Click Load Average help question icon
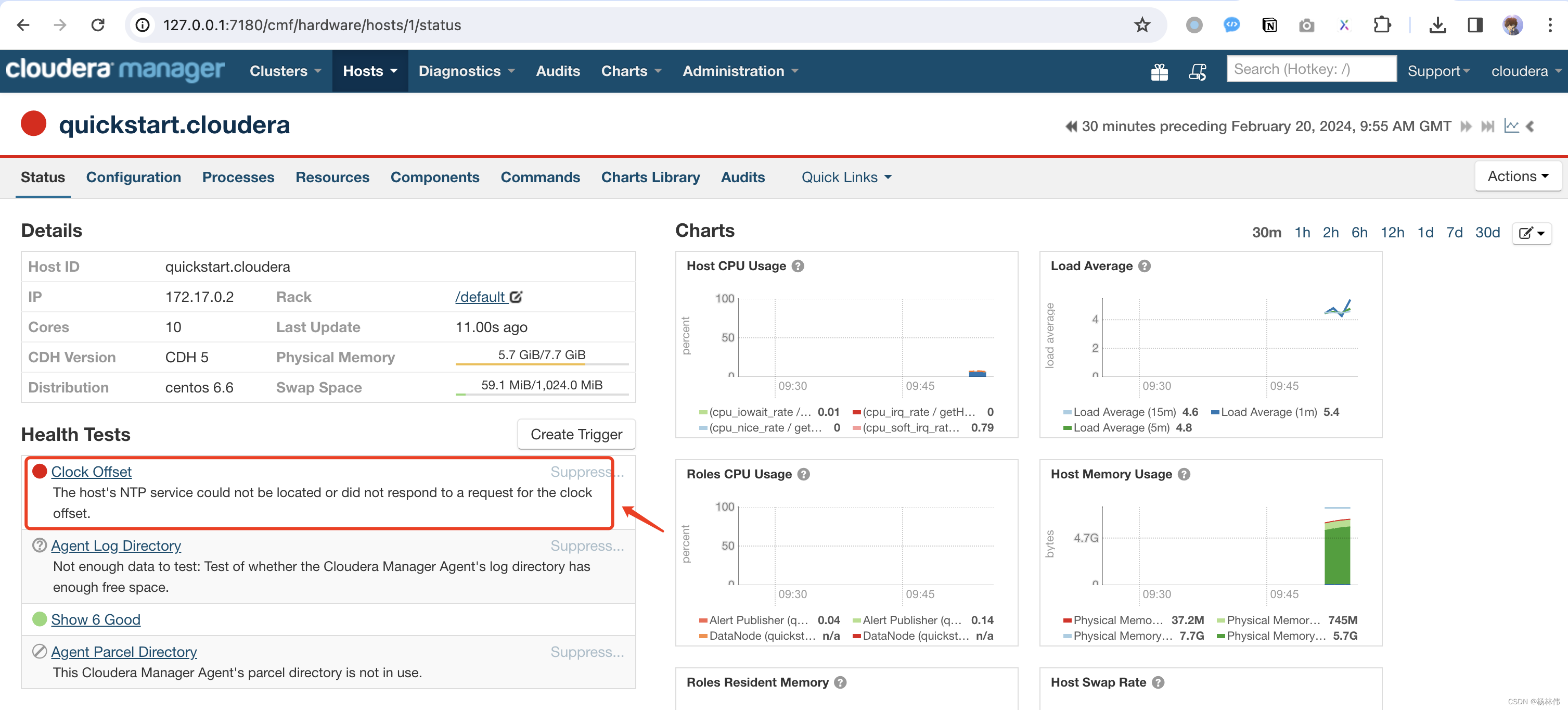The image size is (1568, 710). (1145, 266)
